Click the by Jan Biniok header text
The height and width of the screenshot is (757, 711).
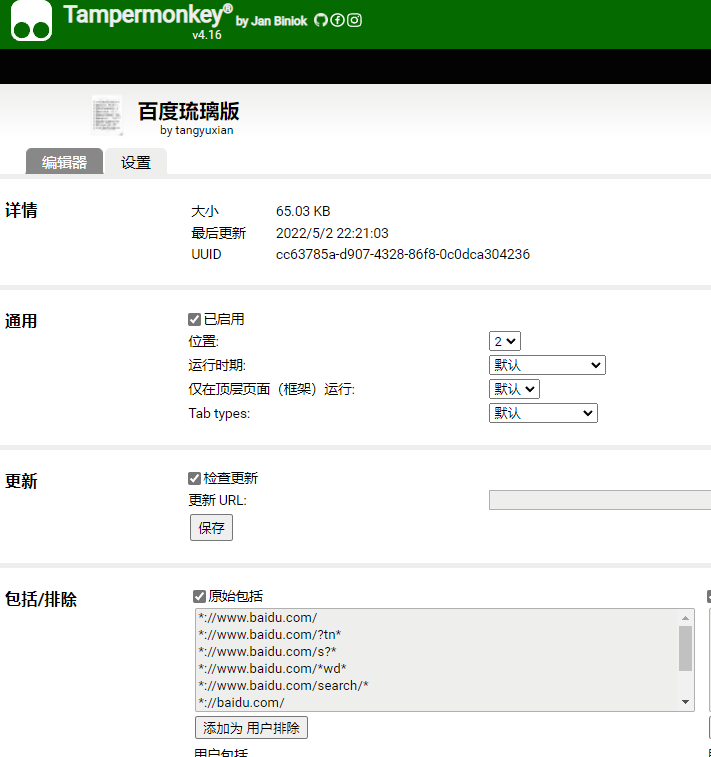[271, 21]
